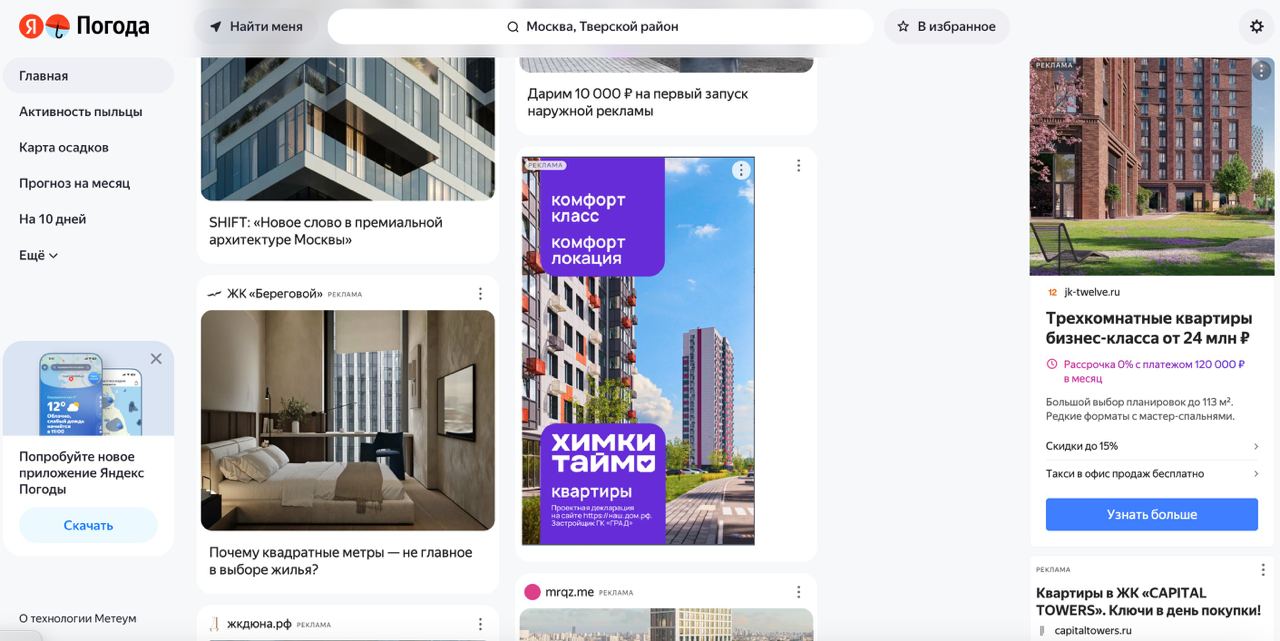The image size is (1280, 641).
Task: Open the «Трехкомнатные квартиры бизнес-класса» headline
Action: (1149, 328)
